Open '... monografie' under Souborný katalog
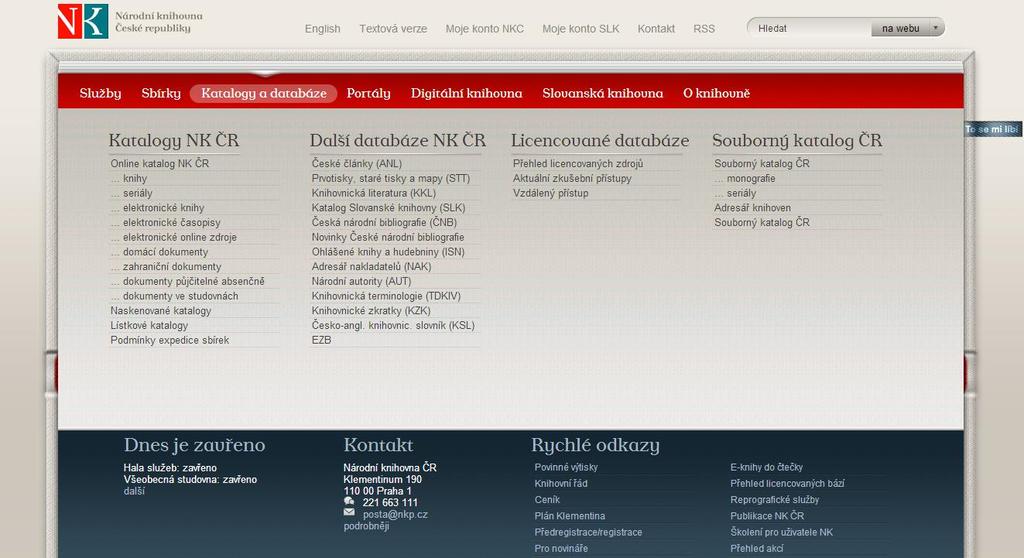1024x558 pixels. pyautogui.click(x=744, y=178)
